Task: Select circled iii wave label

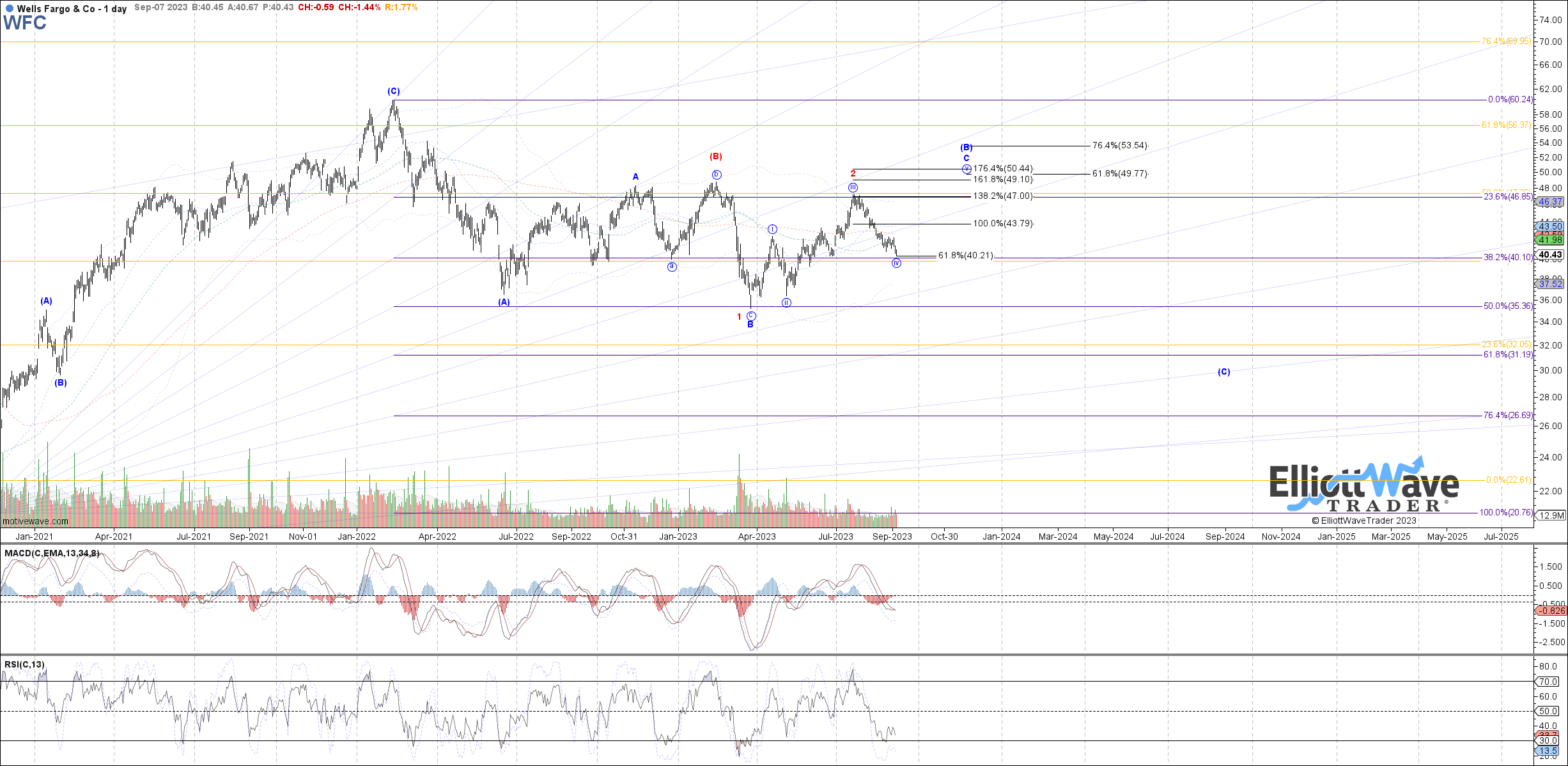Action: click(853, 187)
